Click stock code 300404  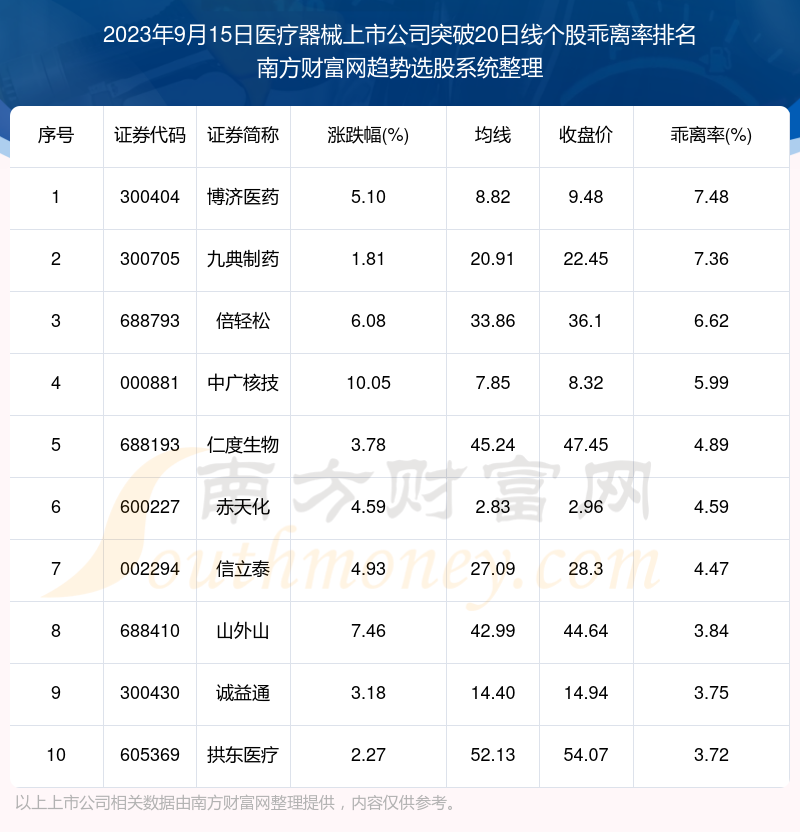click(150, 197)
